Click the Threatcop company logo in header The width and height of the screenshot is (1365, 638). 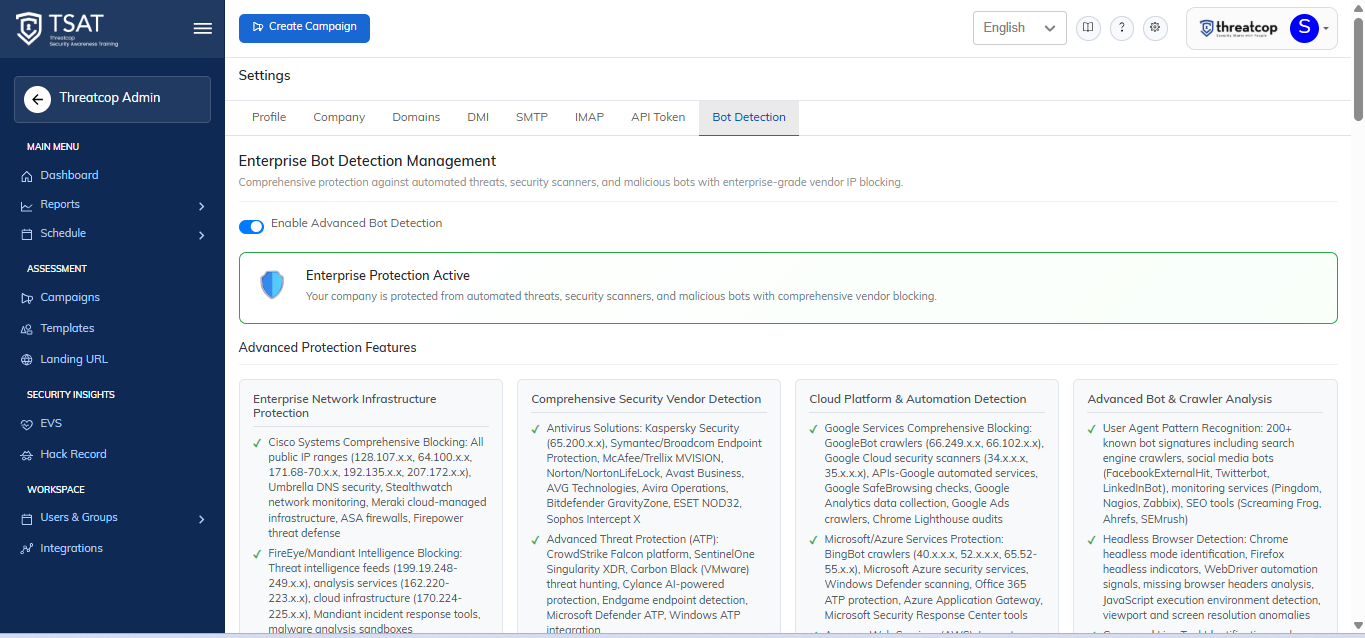1239,29
